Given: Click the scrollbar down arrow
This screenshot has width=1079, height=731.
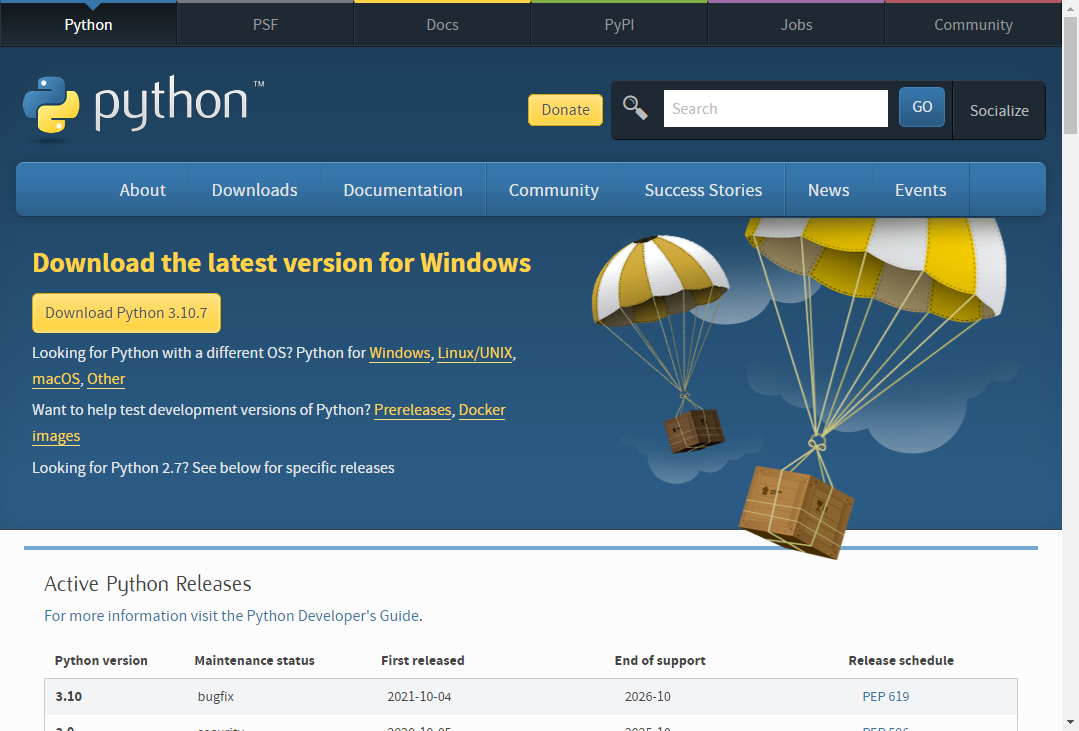Looking at the screenshot, I should click(1070, 723).
